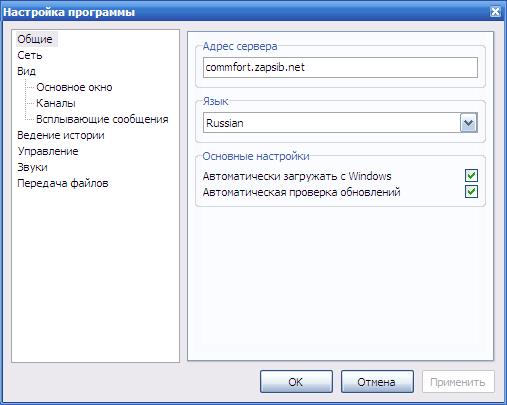The height and width of the screenshot is (405, 507).
Task: Click the Применить button
Action: 458,382
